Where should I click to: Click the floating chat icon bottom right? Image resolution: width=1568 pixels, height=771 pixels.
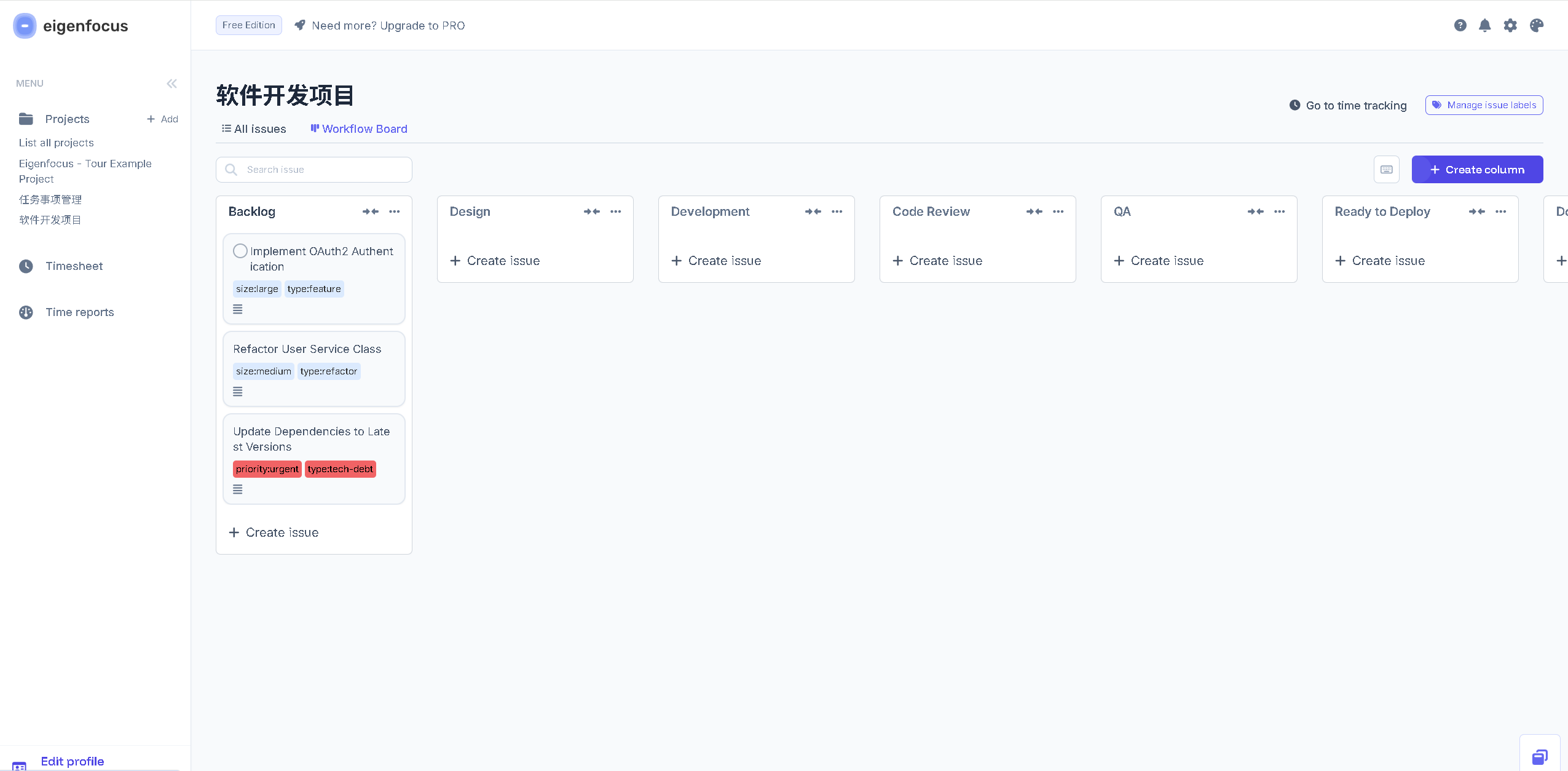pos(1539,756)
